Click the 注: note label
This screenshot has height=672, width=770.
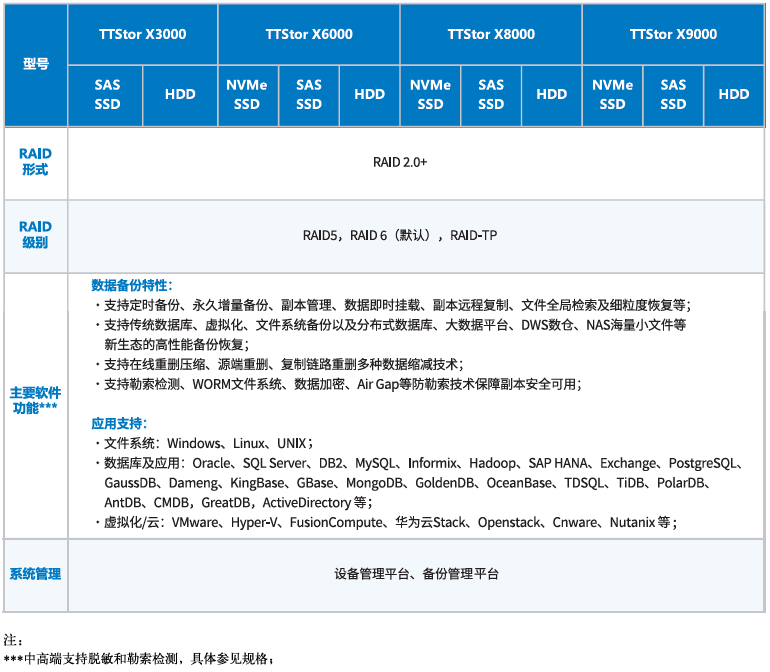tap(13, 640)
